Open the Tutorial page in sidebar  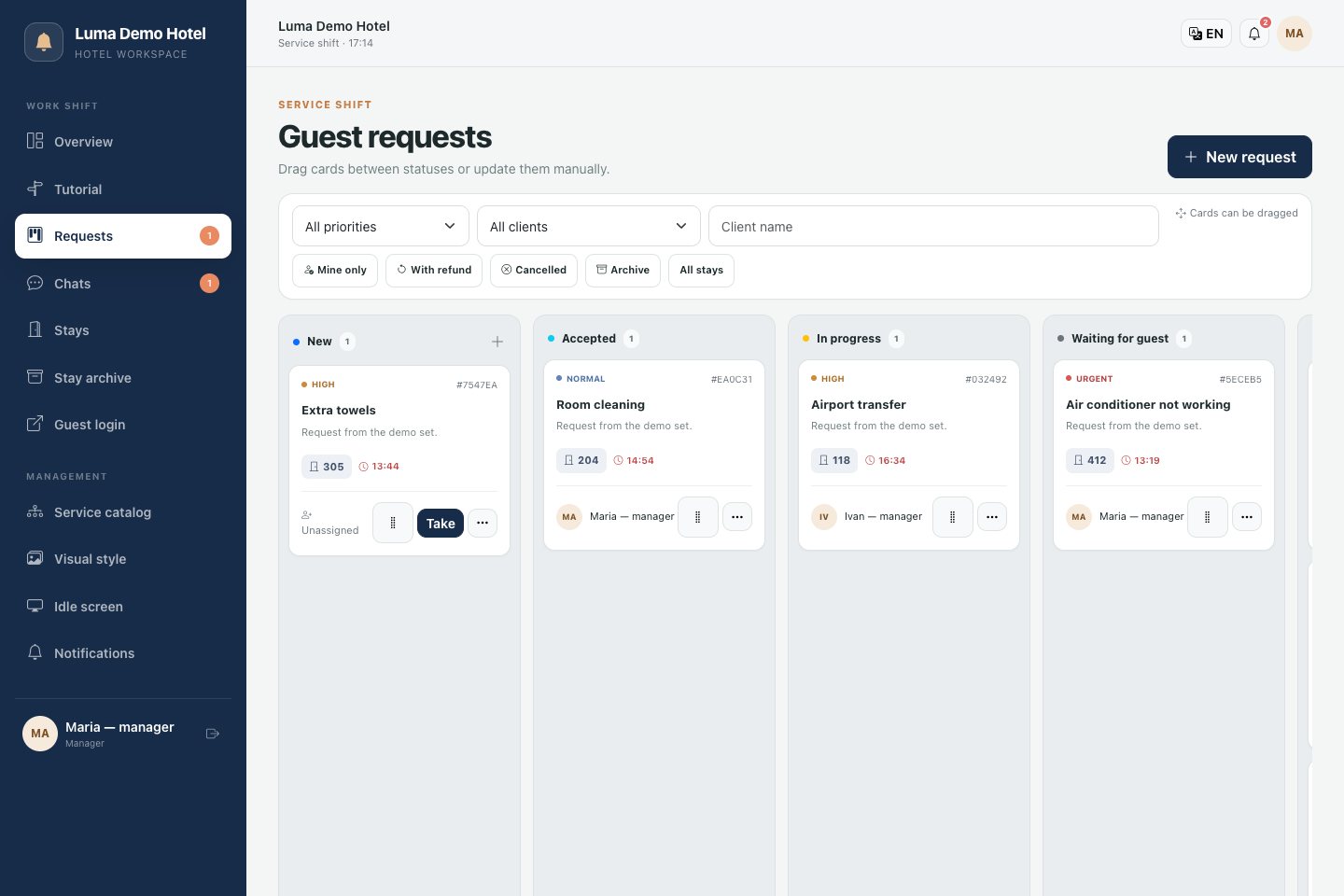tap(123, 189)
